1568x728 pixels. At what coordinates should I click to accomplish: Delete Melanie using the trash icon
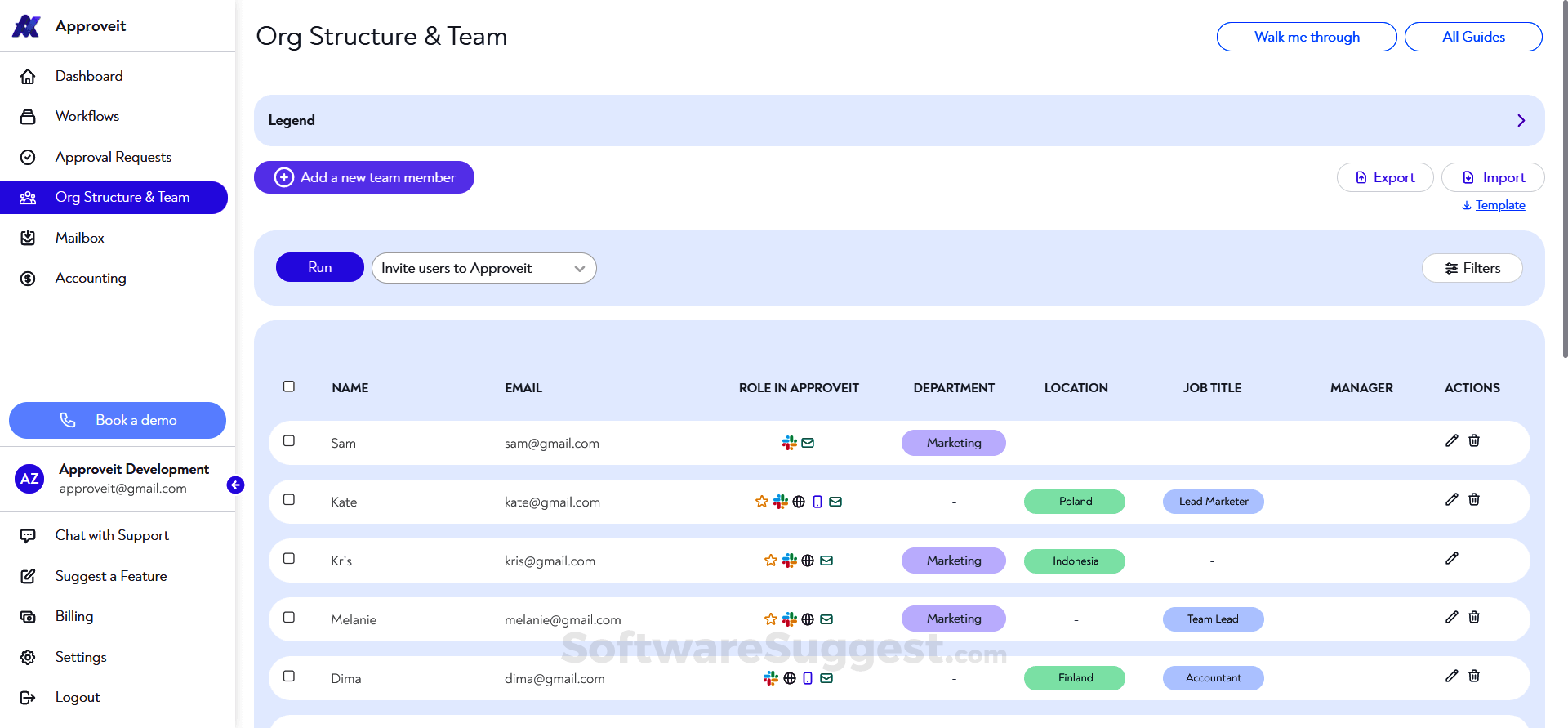[1474, 617]
